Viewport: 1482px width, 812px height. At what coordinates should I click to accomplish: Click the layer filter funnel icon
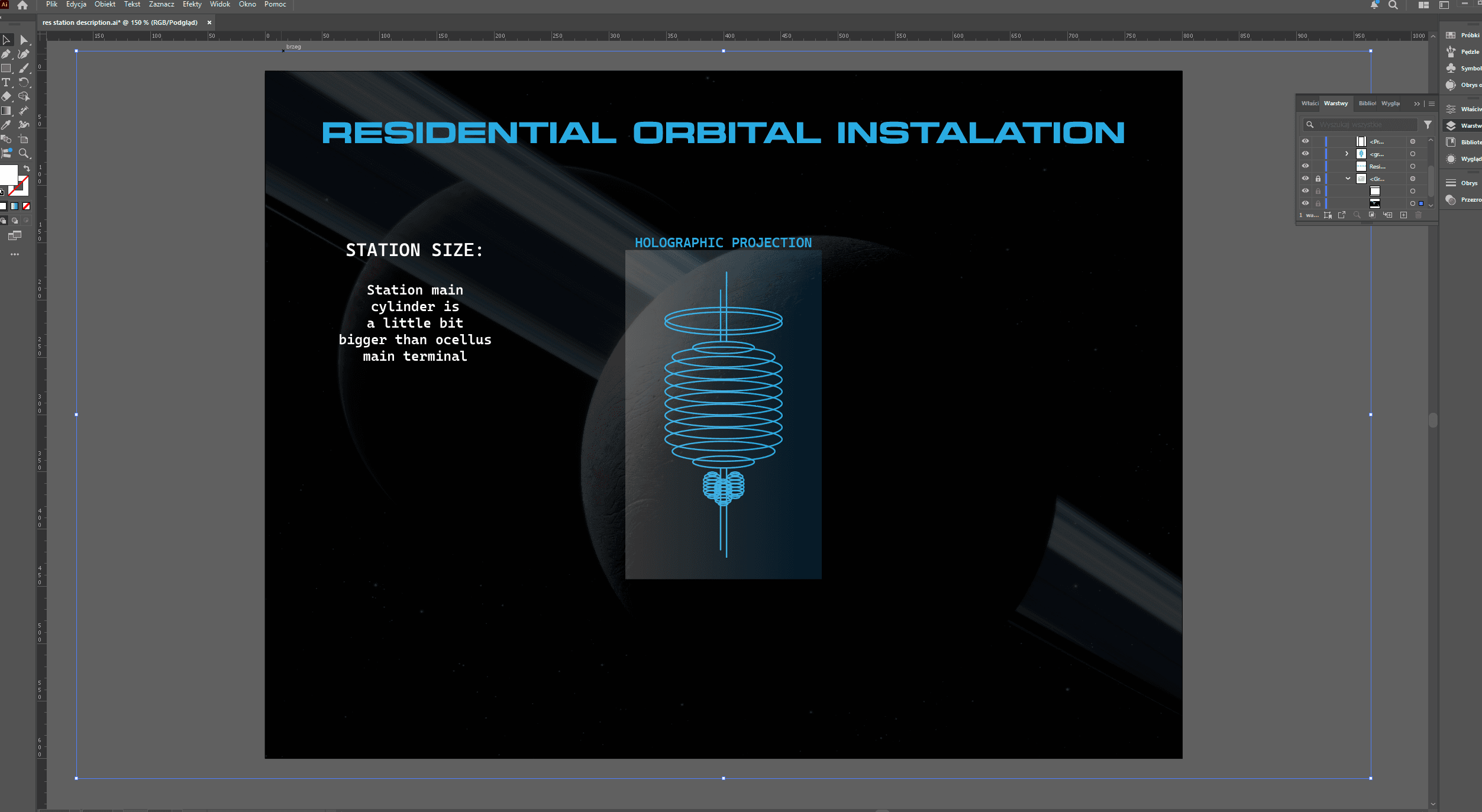(x=1428, y=125)
